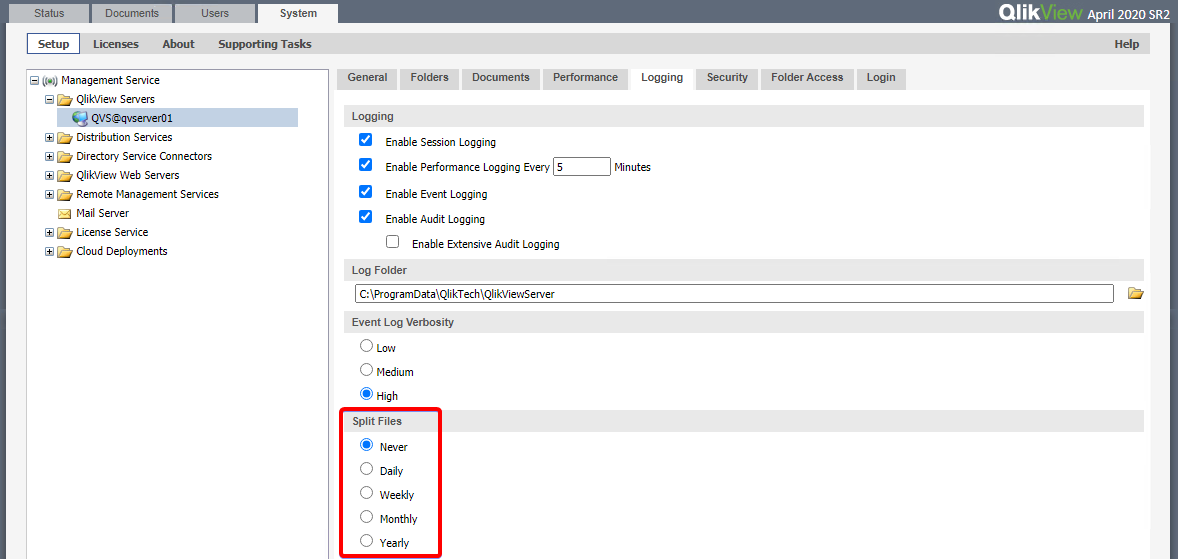Click the QlikView Servers folder icon
Viewport: 1178px width, 559px height.
[65, 99]
